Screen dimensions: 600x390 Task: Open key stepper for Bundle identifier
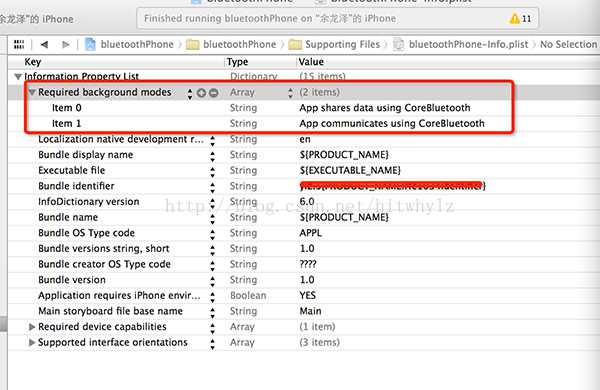tap(212, 187)
